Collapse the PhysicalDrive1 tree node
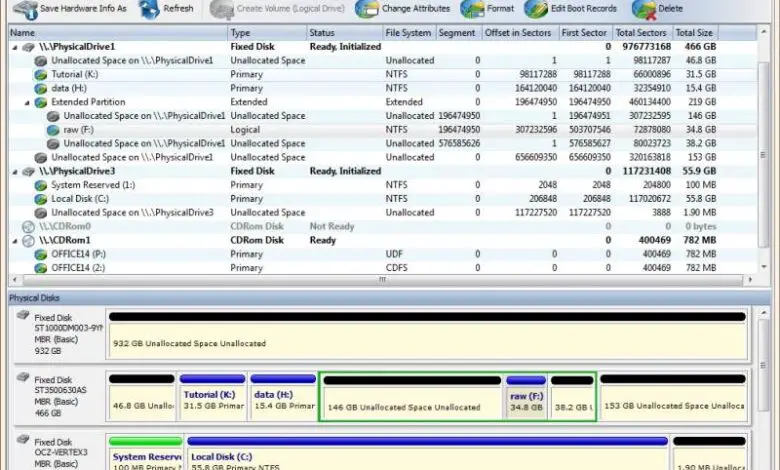Image resolution: width=780 pixels, height=470 pixels. point(15,47)
